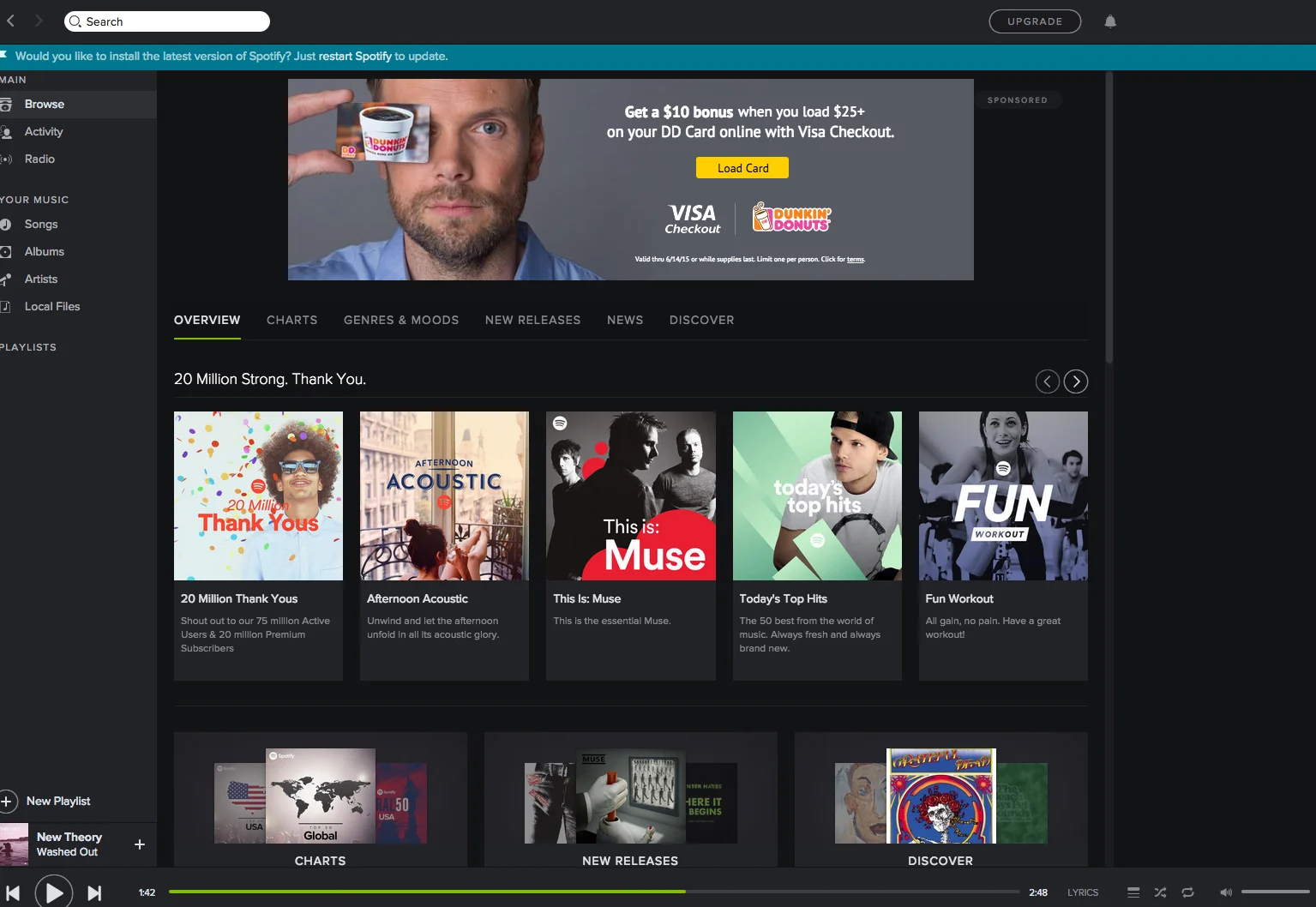Seek in the track progress bar
1316x907 pixels.
(594, 892)
